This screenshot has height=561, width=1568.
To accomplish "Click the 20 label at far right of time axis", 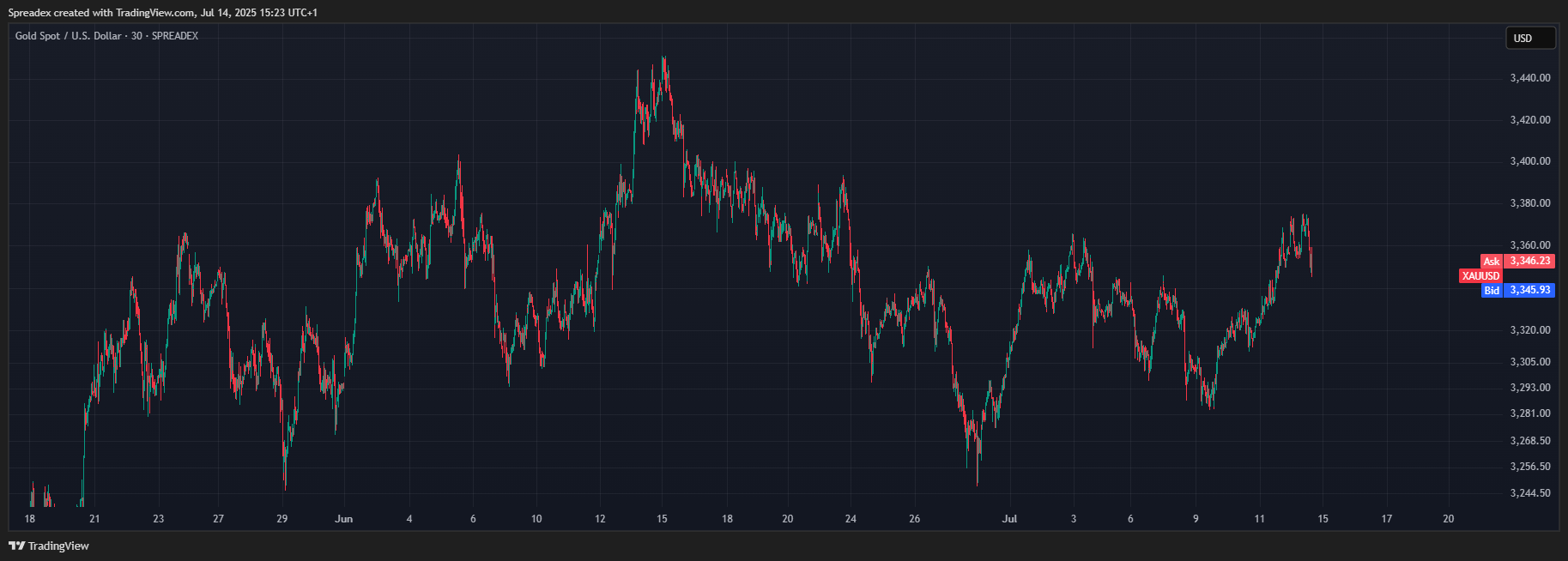I will (x=1449, y=519).
